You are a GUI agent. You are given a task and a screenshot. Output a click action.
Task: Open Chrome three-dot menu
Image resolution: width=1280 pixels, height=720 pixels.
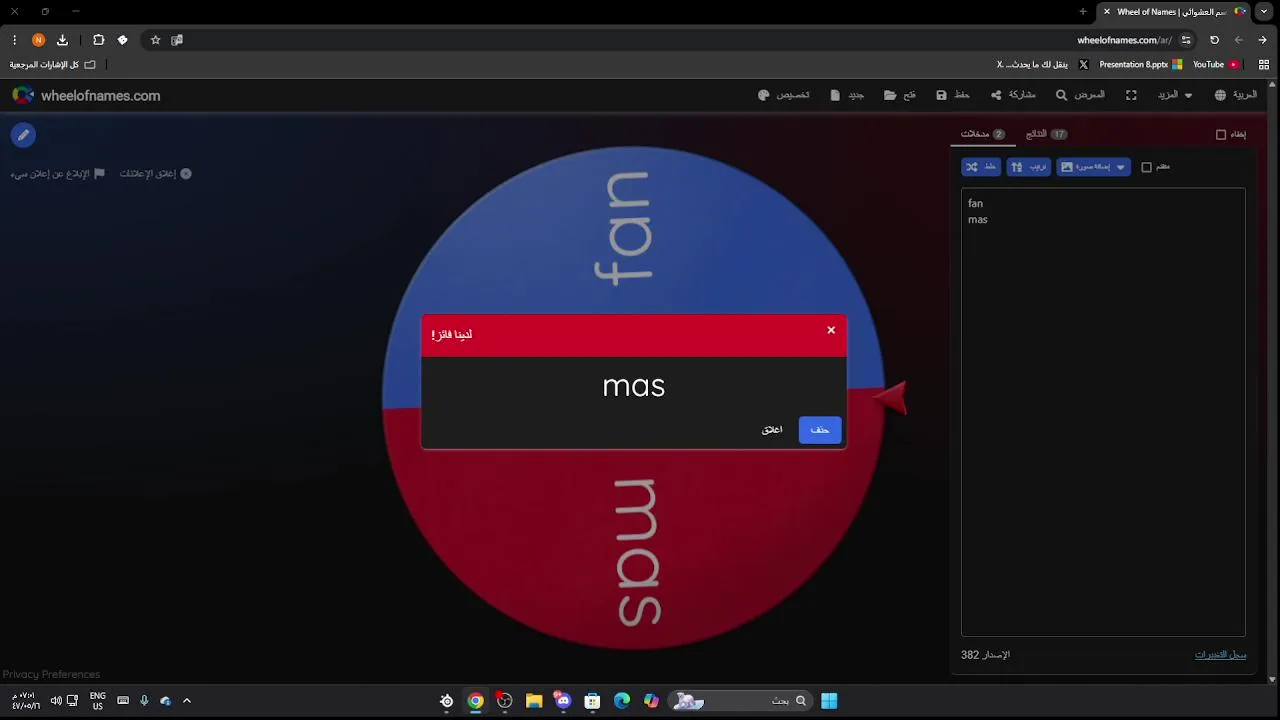point(14,40)
